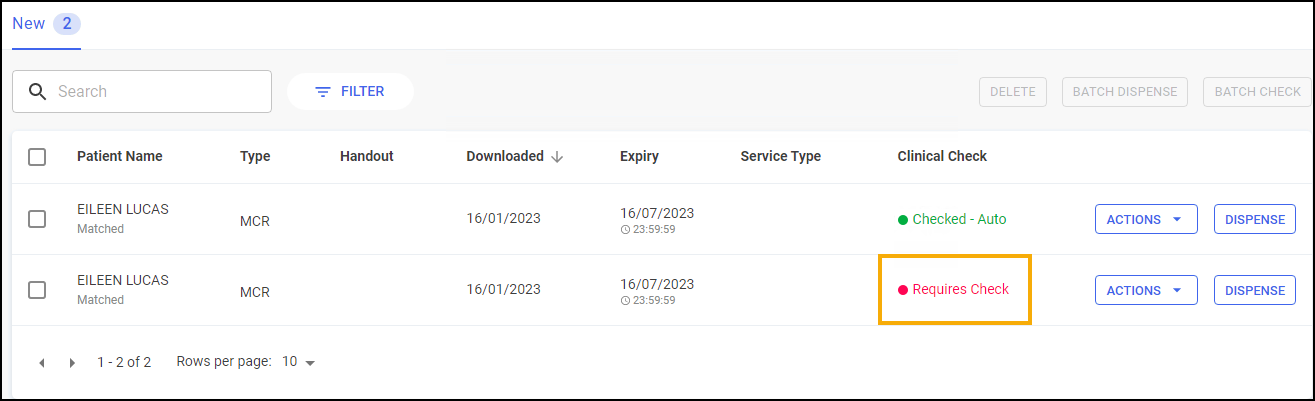Click the search magnifier icon
Screen dimensions: 1315x401
38,92
